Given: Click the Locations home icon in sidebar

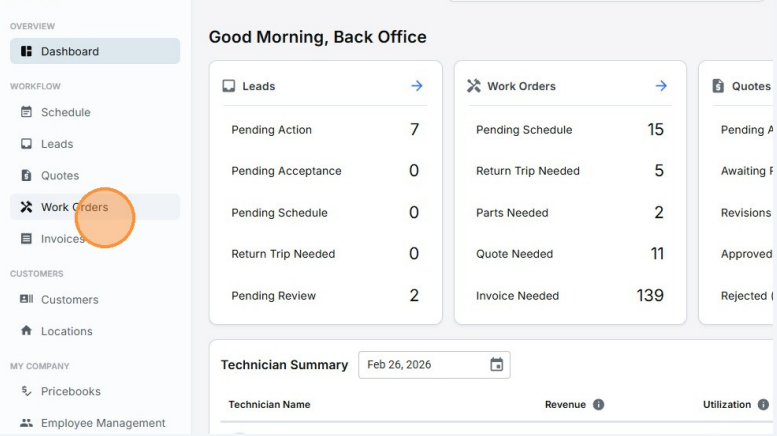Looking at the screenshot, I should 26,331.
